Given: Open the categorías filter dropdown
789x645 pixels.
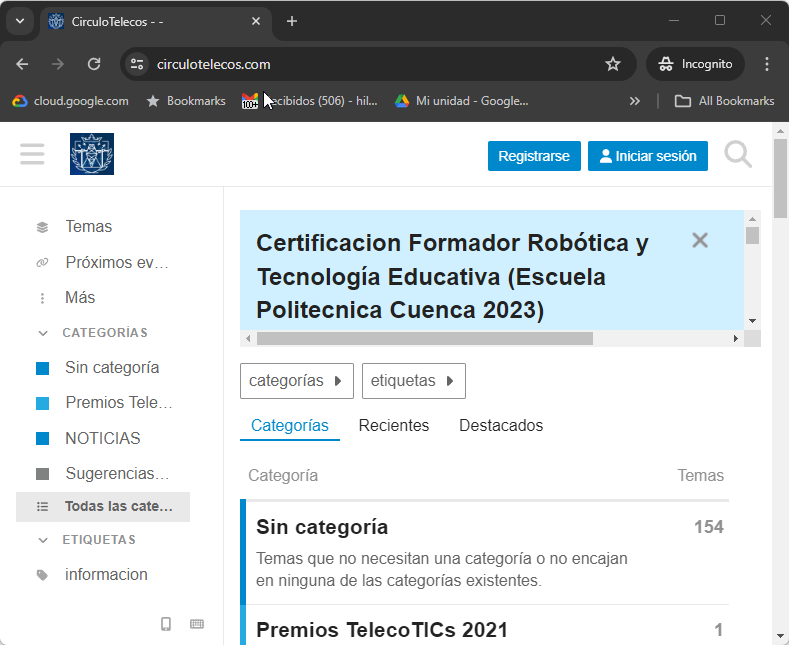Looking at the screenshot, I should point(297,381).
